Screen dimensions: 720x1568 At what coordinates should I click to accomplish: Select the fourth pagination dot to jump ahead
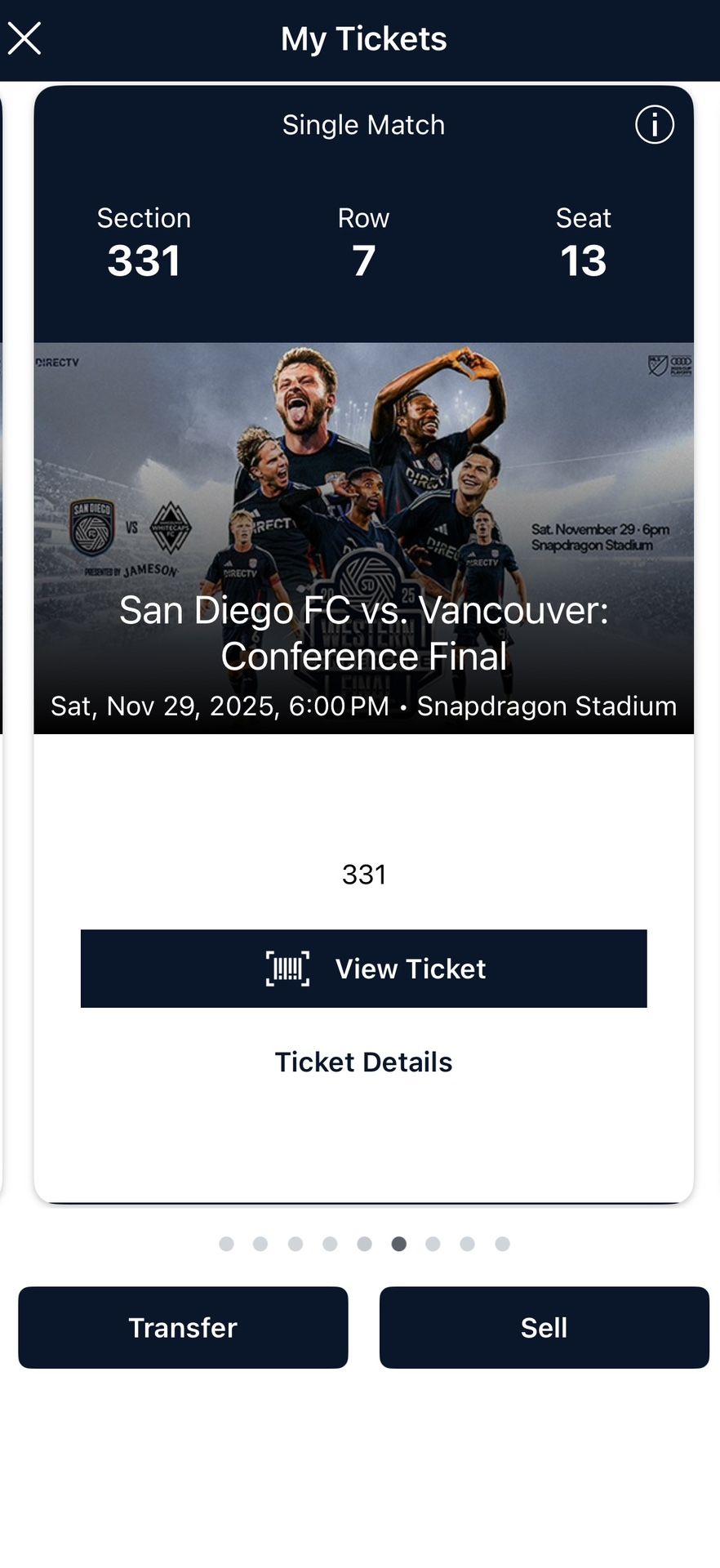click(330, 1244)
